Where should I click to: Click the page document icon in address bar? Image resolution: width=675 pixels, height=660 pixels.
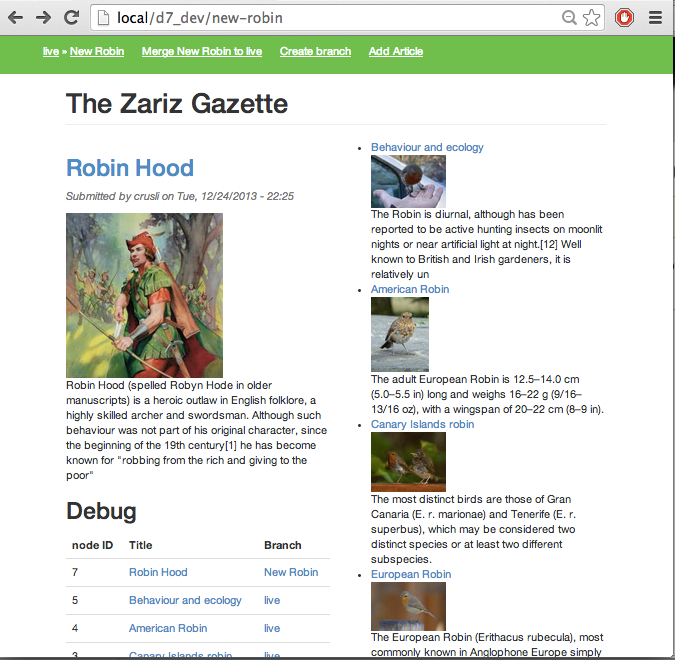[x=103, y=18]
